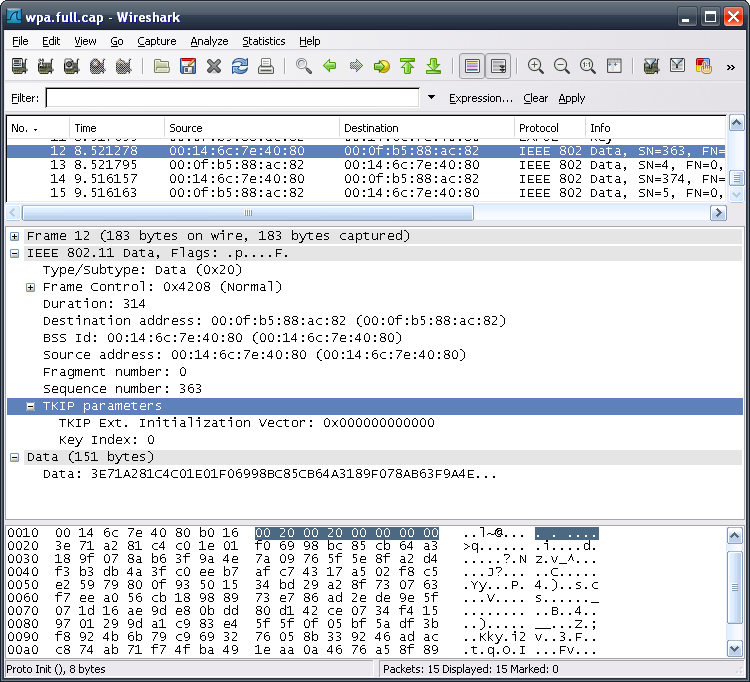The image size is (750, 682).
Task: Expand Frame Control 0x4208 node
Action: pyautogui.click(x=30, y=287)
